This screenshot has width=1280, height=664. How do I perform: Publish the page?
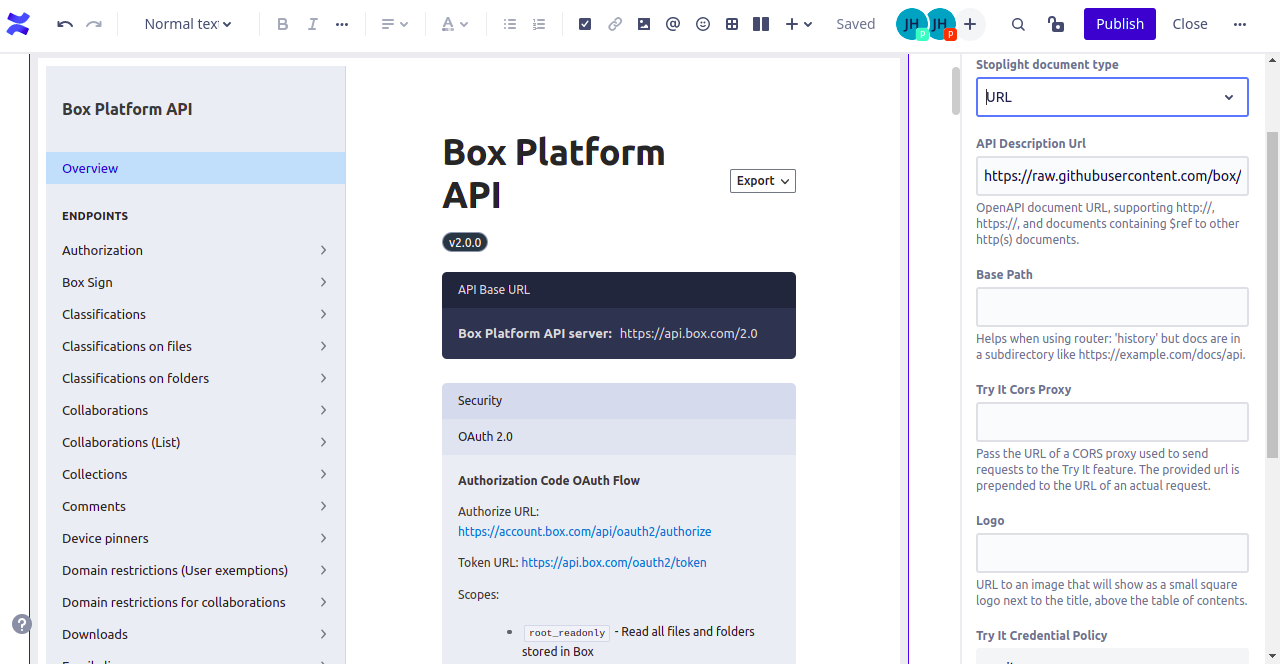1120,24
